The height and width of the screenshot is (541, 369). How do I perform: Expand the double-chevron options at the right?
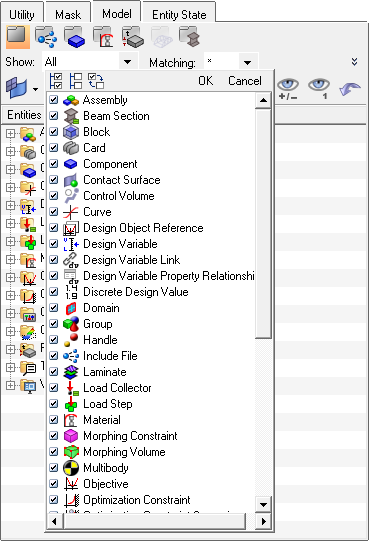(x=354, y=62)
